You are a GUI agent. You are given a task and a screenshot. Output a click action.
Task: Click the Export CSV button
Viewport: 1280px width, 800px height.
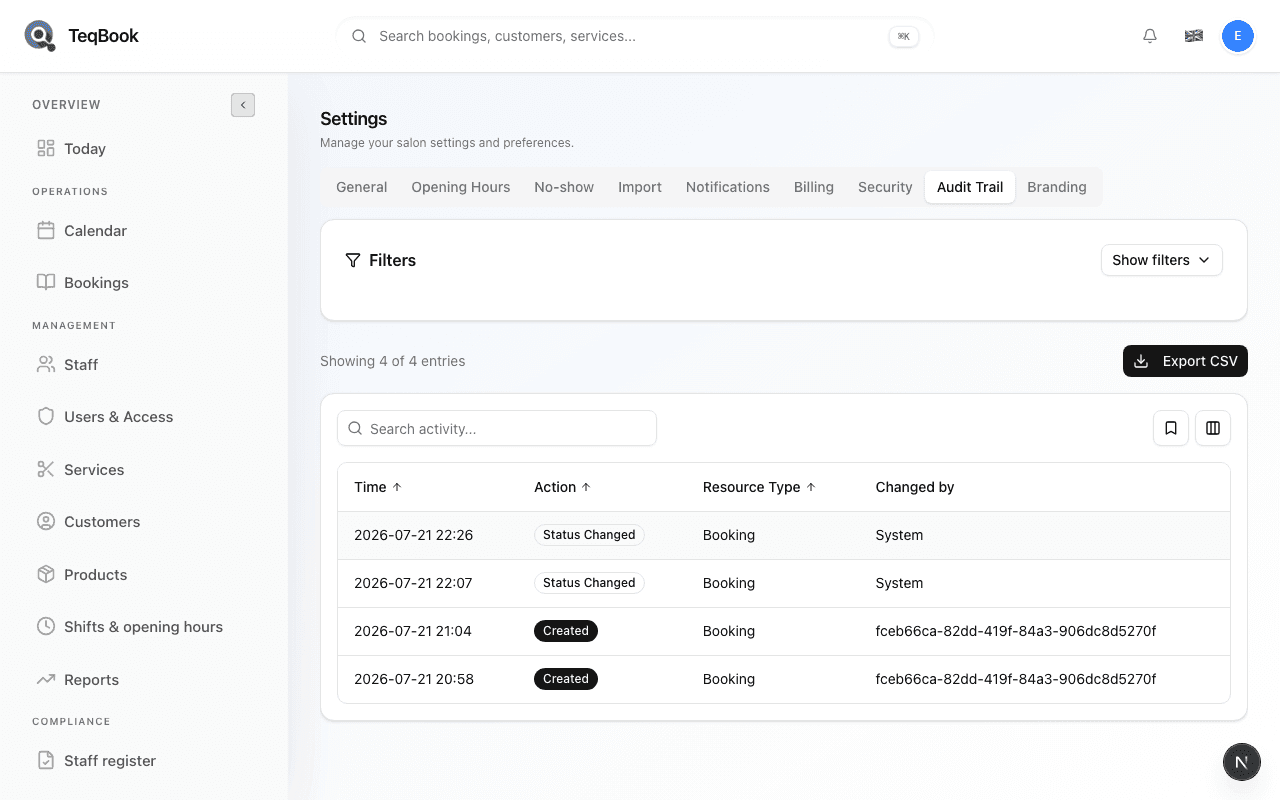[1185, 361]
